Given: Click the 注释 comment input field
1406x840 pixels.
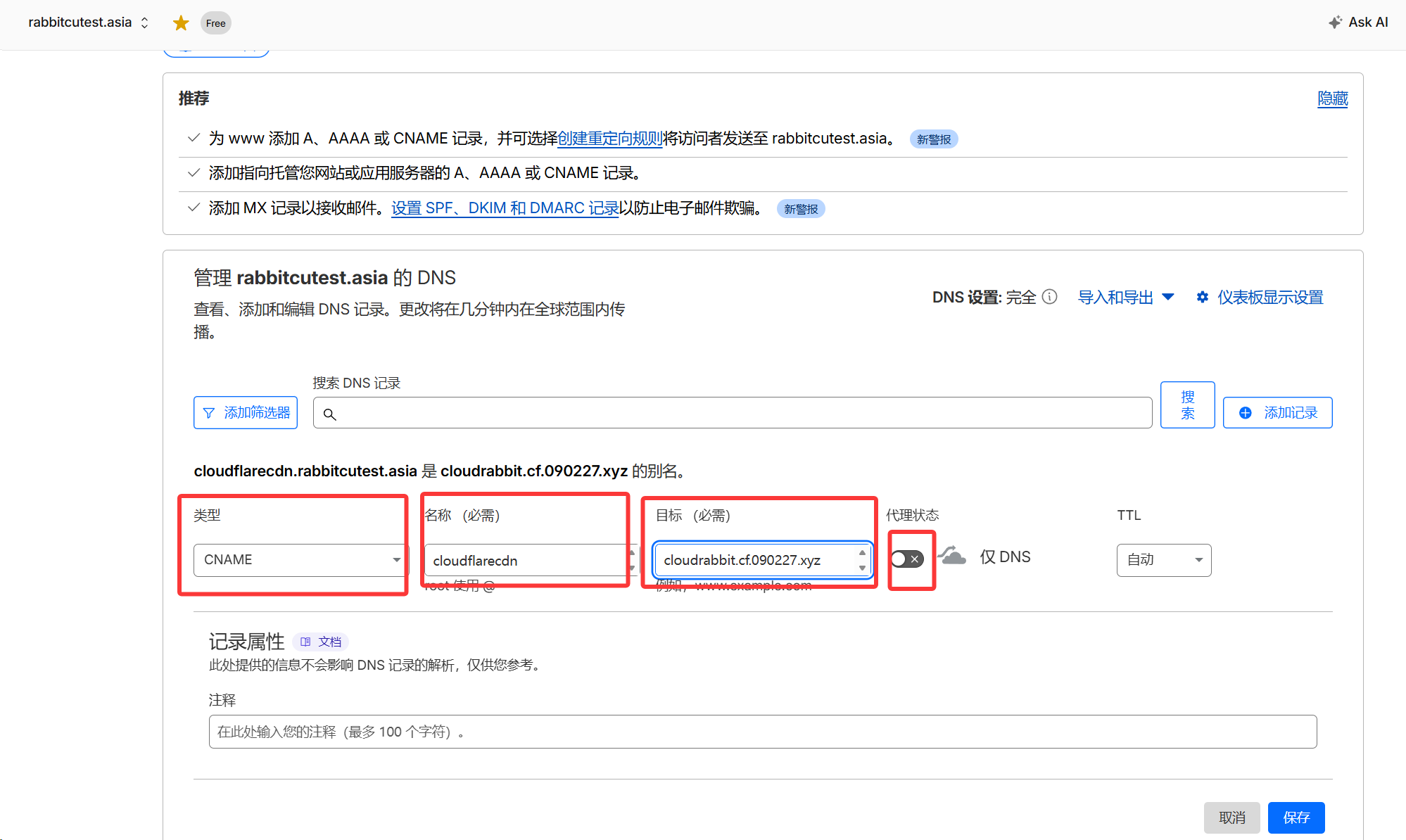Looking at the screenshot, I should (762, 732).
